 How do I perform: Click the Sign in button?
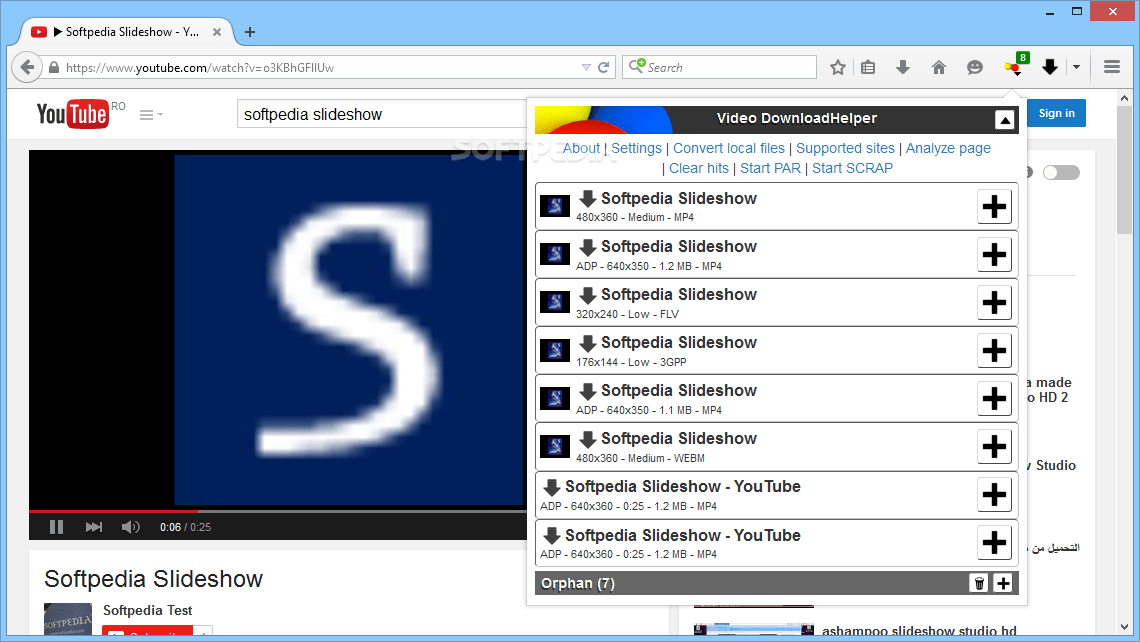coord(1056,113)
